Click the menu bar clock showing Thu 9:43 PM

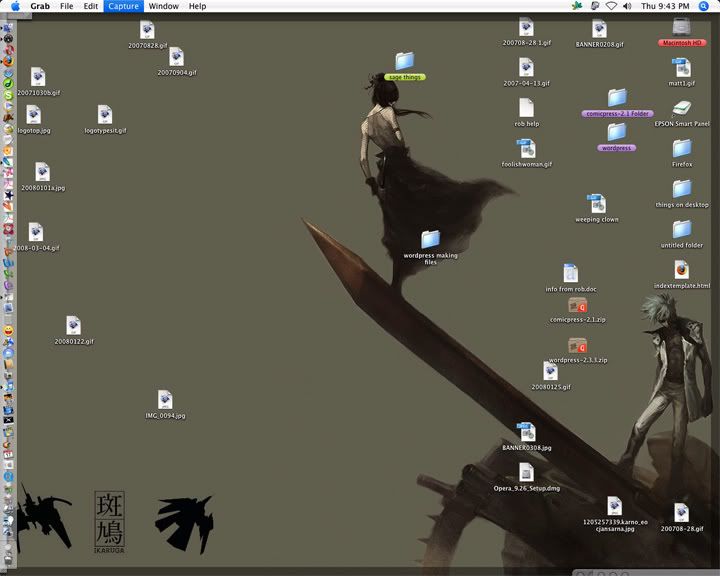(667, 6)
